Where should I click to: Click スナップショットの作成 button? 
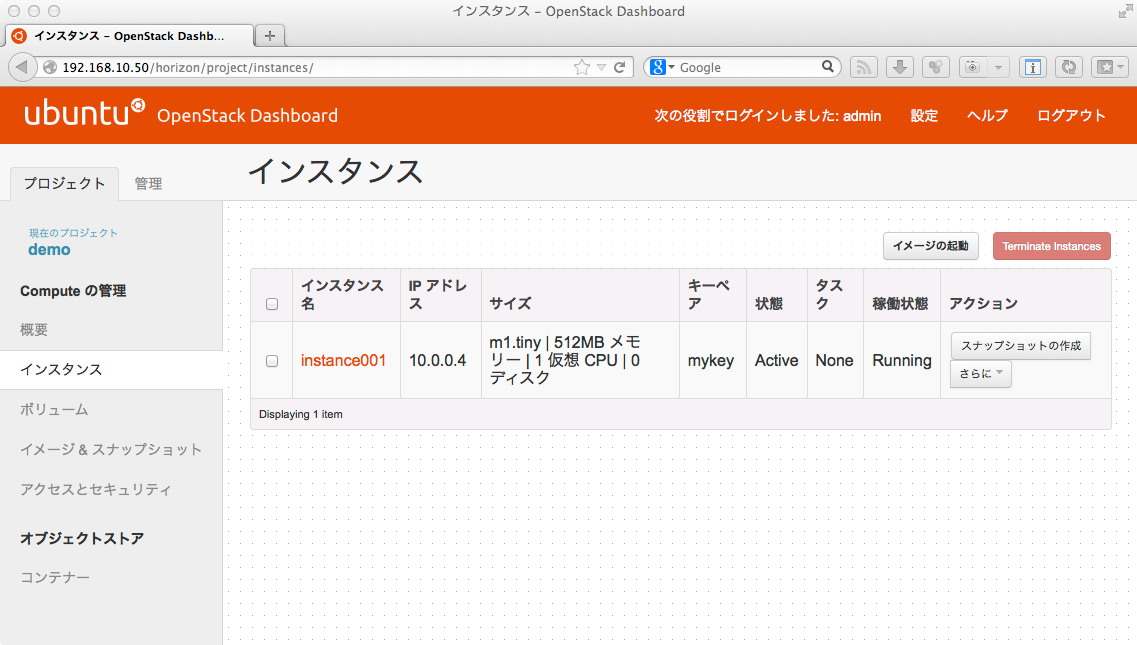point(1020,346)
